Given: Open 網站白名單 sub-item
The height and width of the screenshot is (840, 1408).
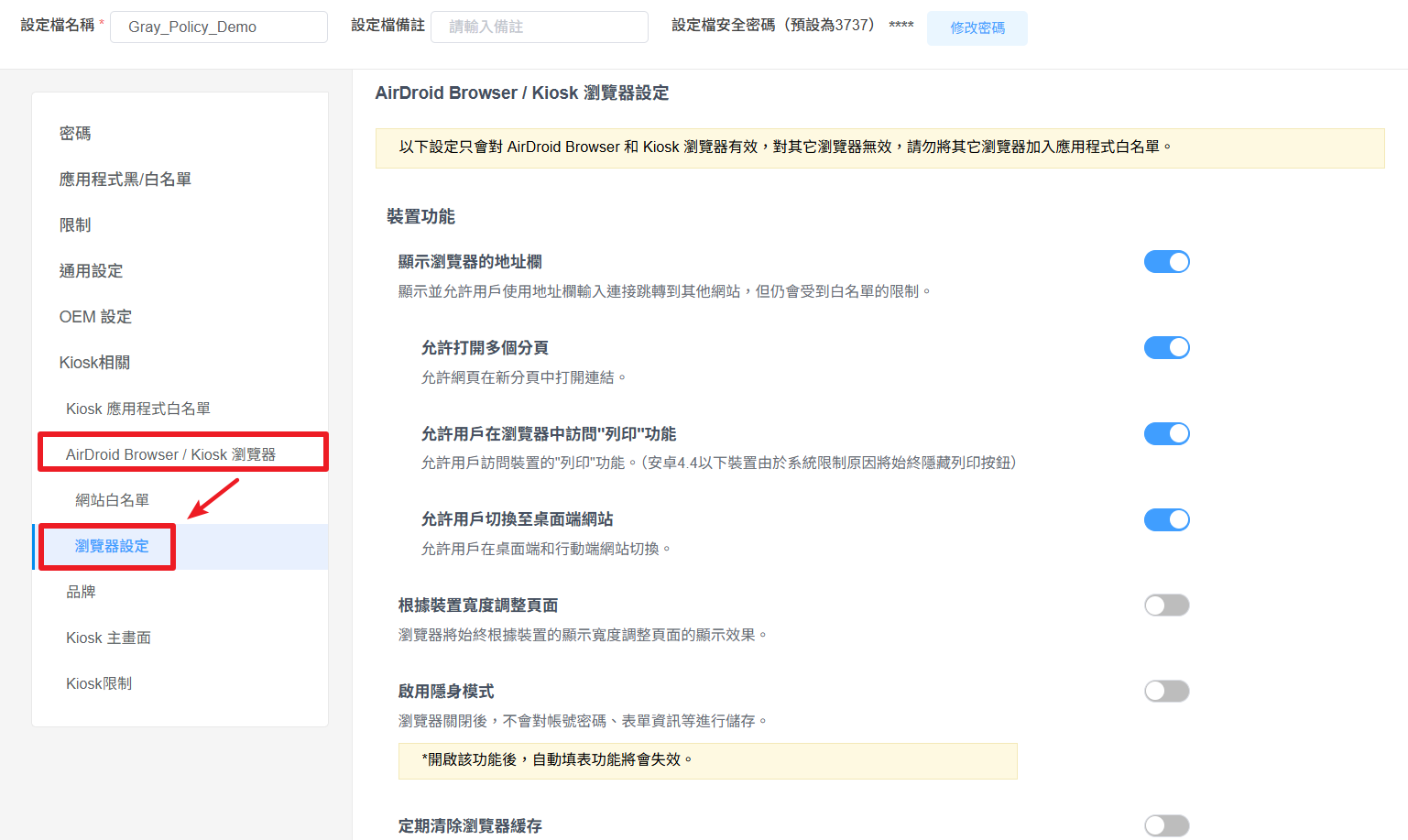Looking at the screenshot, I should click(x=112, y=500).
